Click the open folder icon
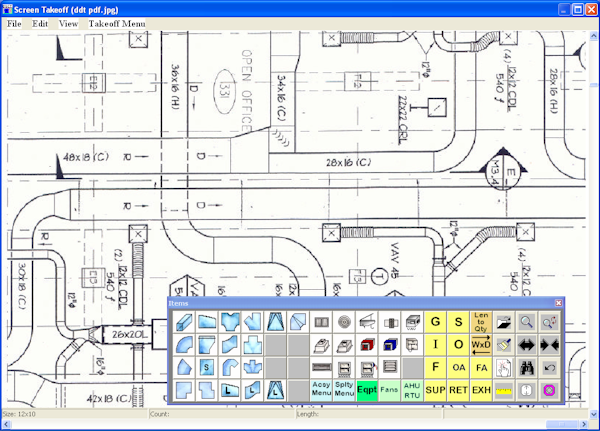600x431 pixels. point(504,322)
